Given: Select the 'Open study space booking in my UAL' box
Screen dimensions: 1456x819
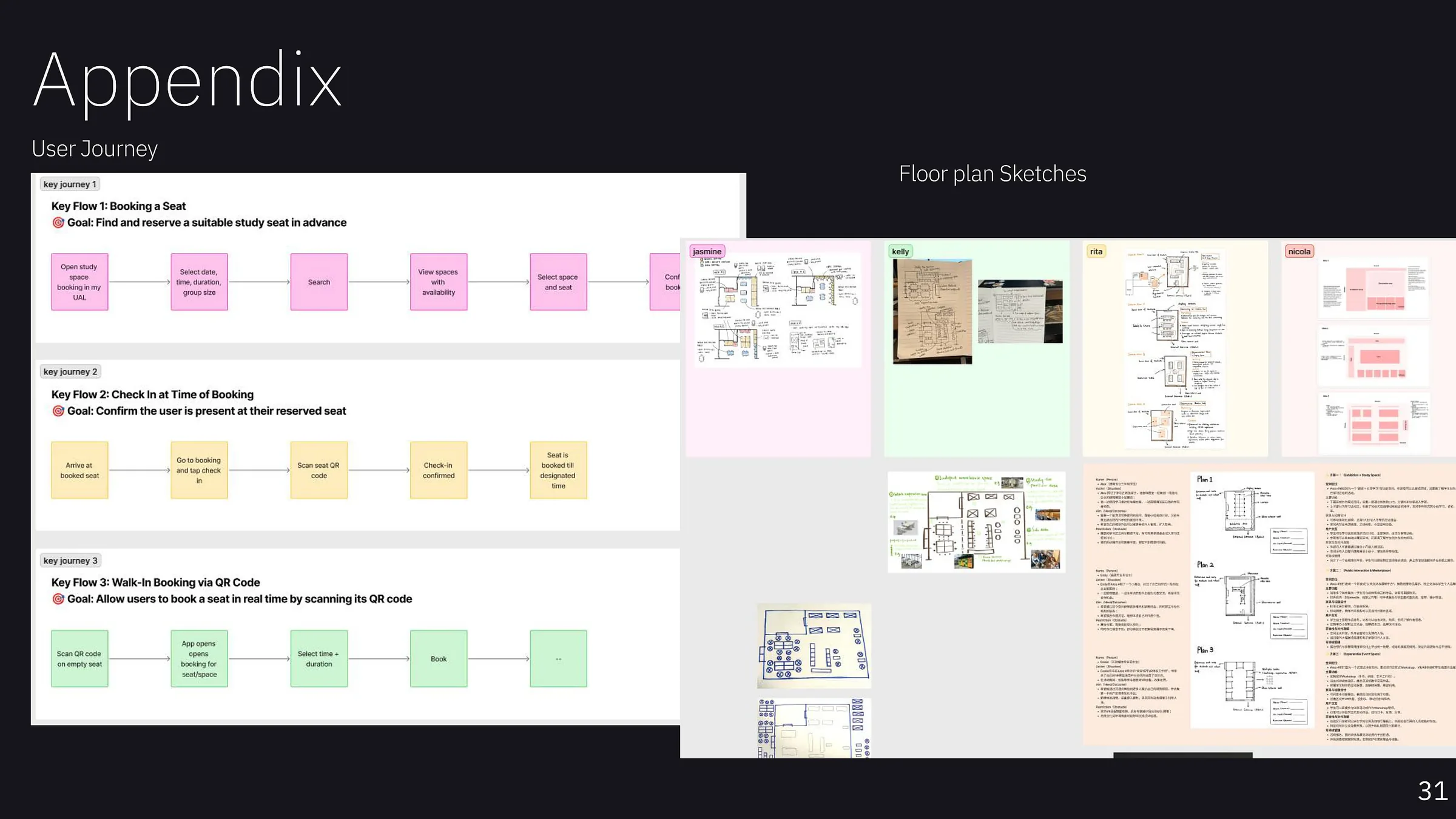Looking at the screenshot, I should pyautogui.click(x=79, y=282).
